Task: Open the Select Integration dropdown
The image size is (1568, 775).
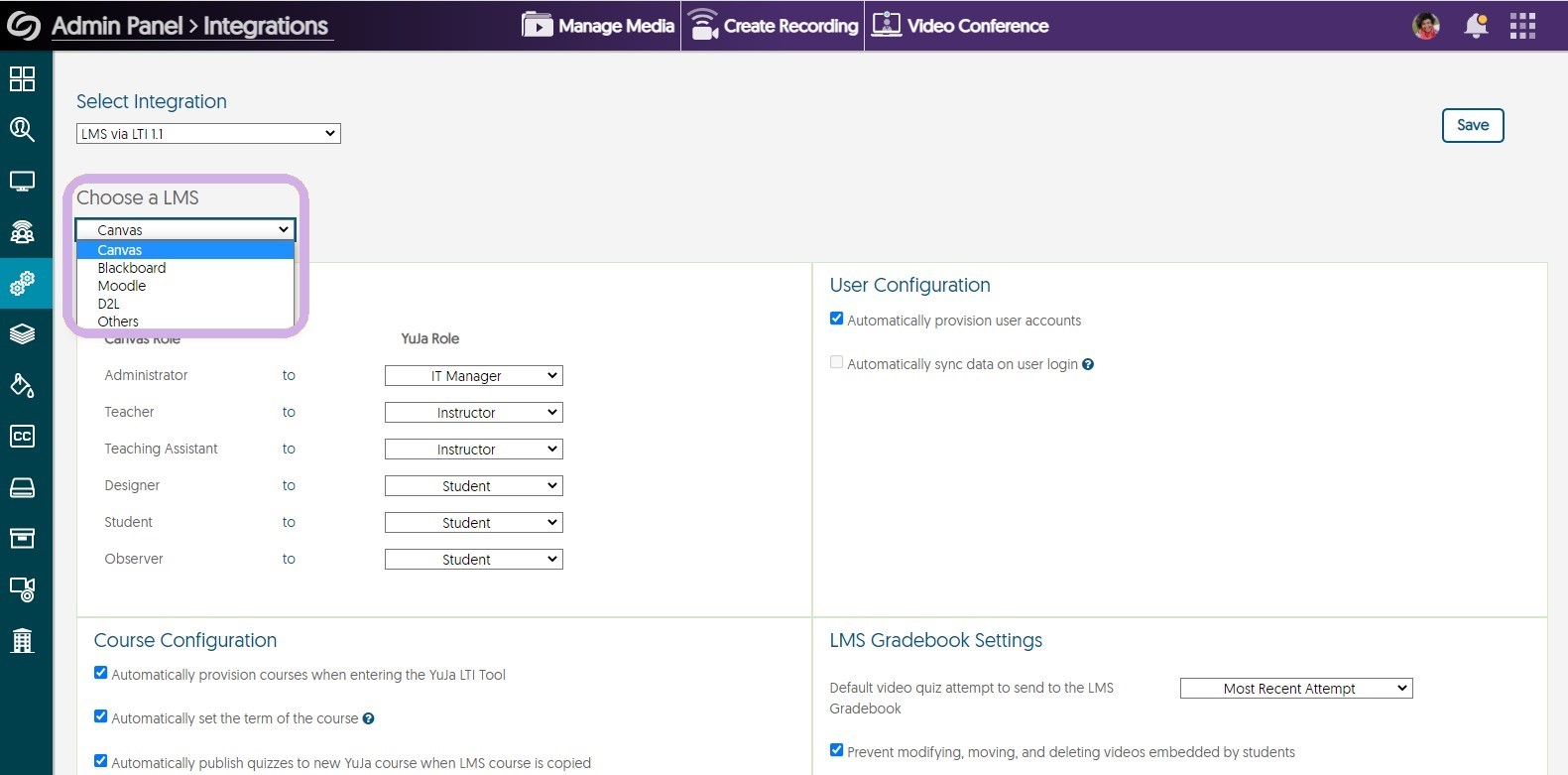Action: click(208, 134)
